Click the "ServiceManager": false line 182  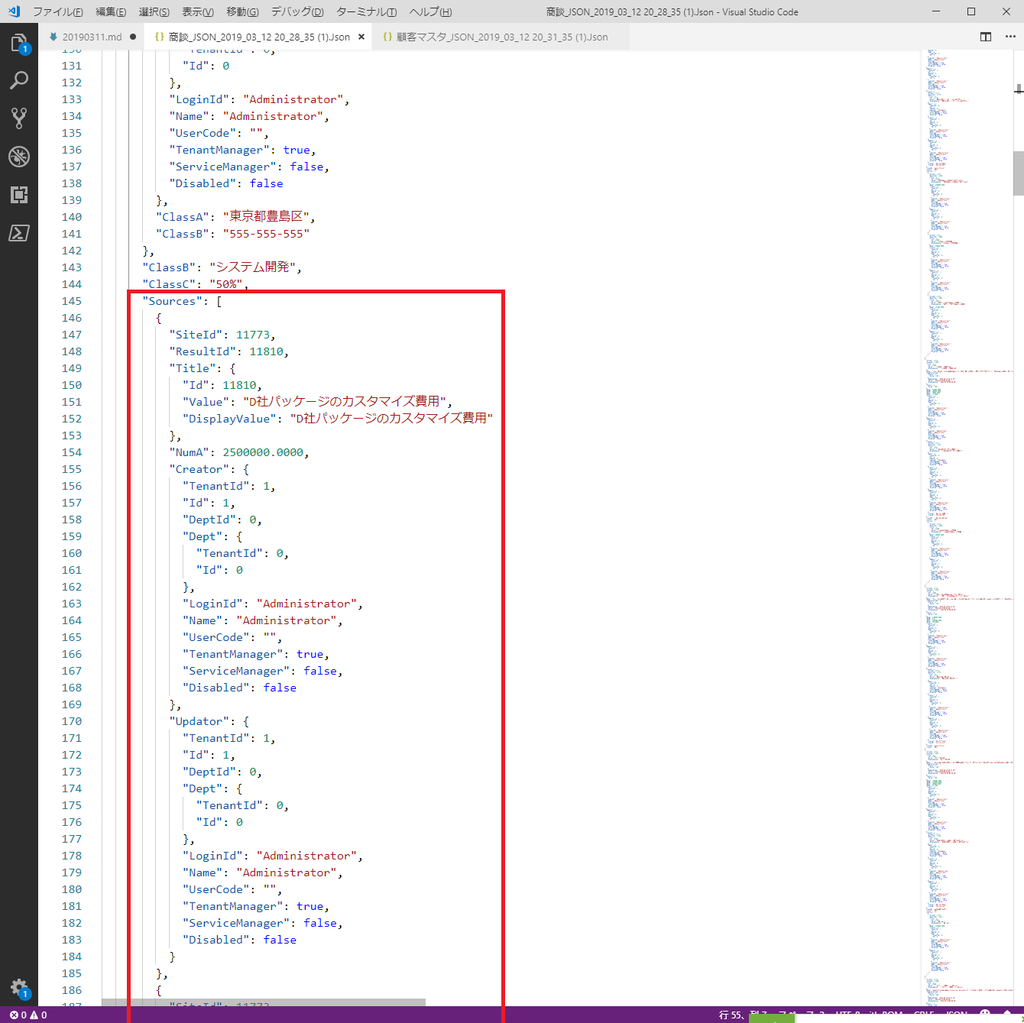tap(263, 923)
